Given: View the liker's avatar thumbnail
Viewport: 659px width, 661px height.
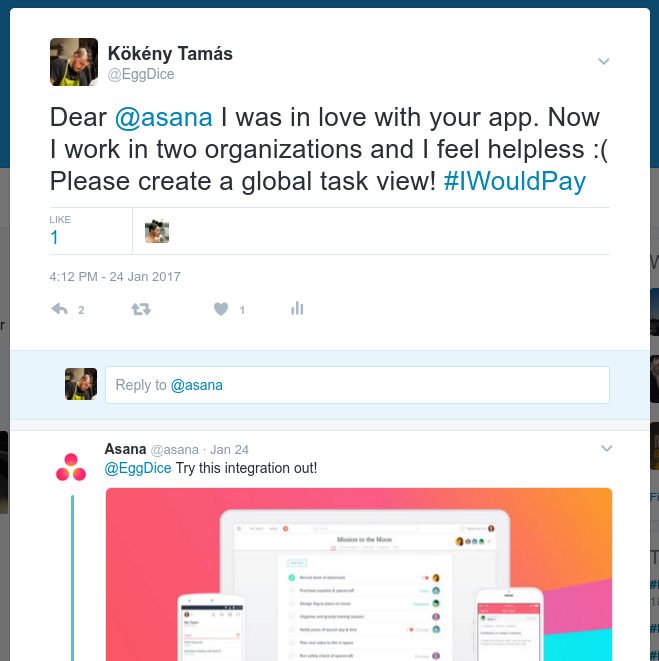Looking at the screenshot, I should point(157,231).
